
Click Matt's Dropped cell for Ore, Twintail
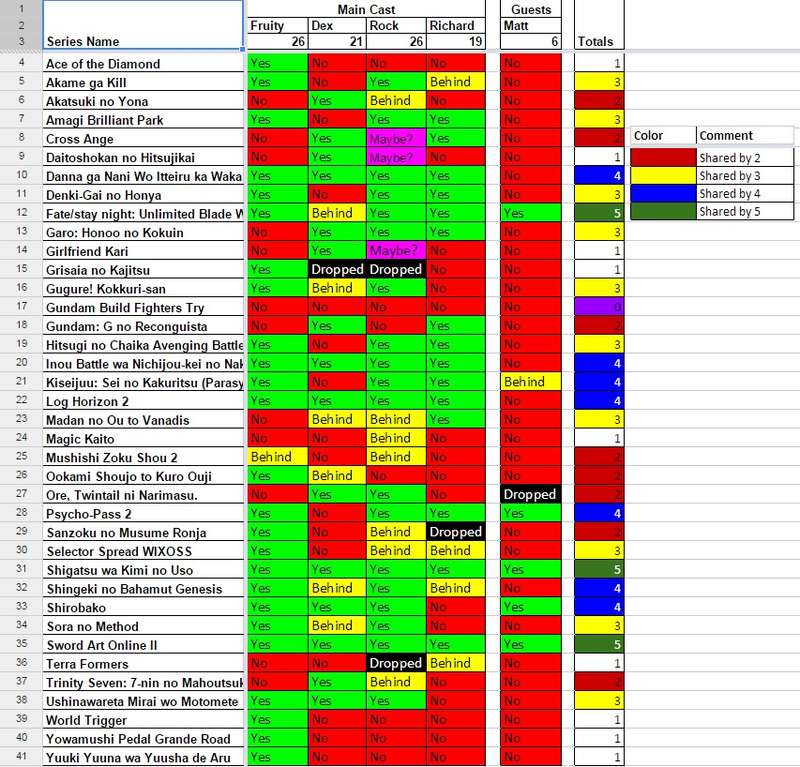(531, 494)
